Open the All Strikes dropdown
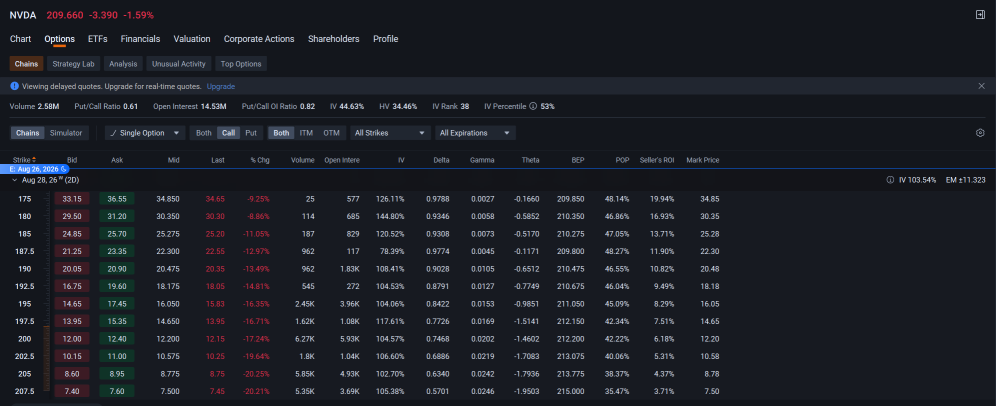This screenshot has height=406, width=996. tap(390, 133)
